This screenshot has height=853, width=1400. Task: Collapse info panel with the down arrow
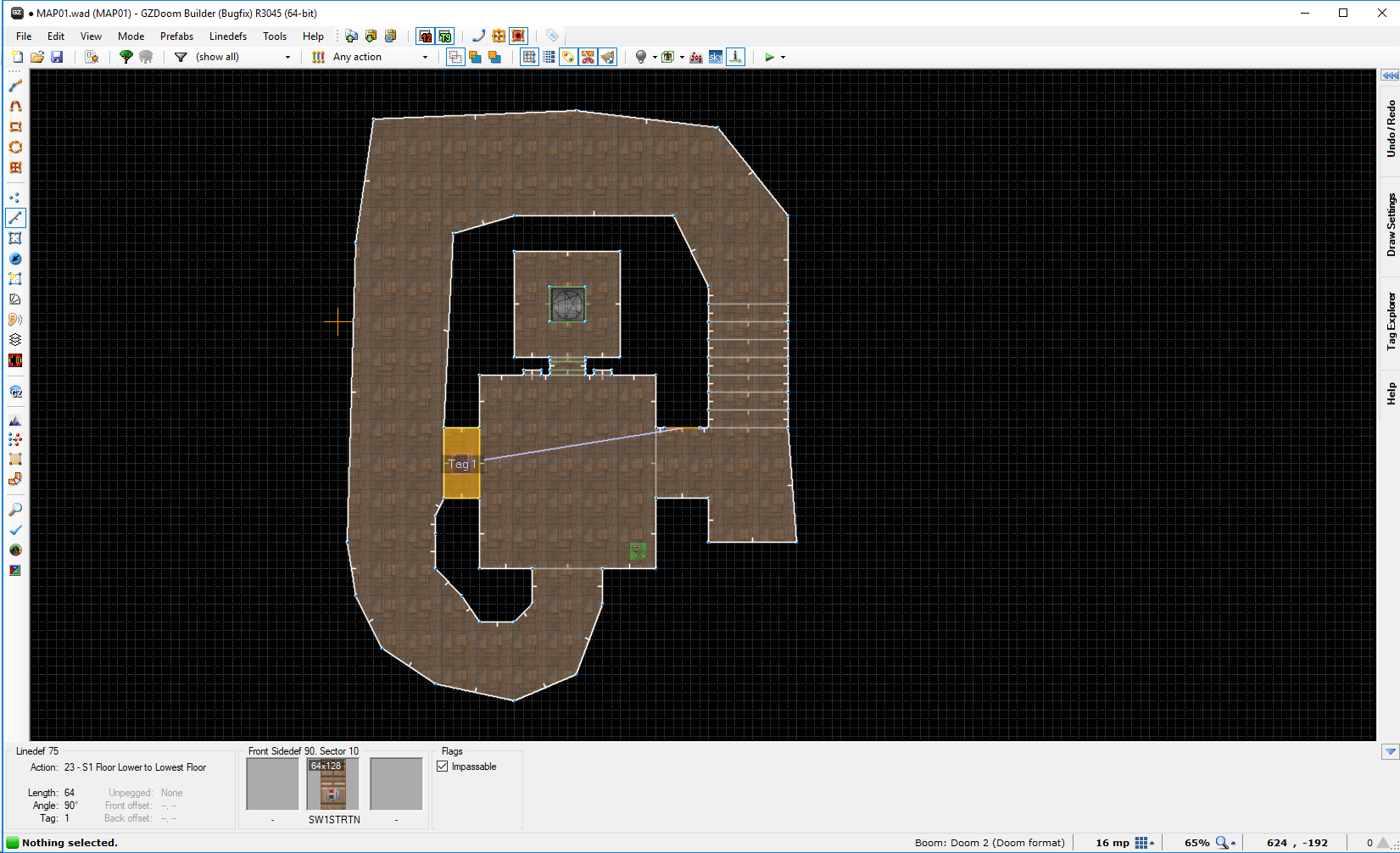[x=1391, y=751]
